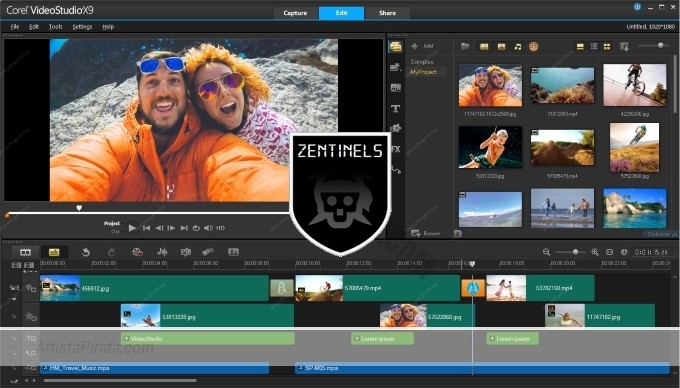Click the Browse icon below library folders

(x=415, y=233)
